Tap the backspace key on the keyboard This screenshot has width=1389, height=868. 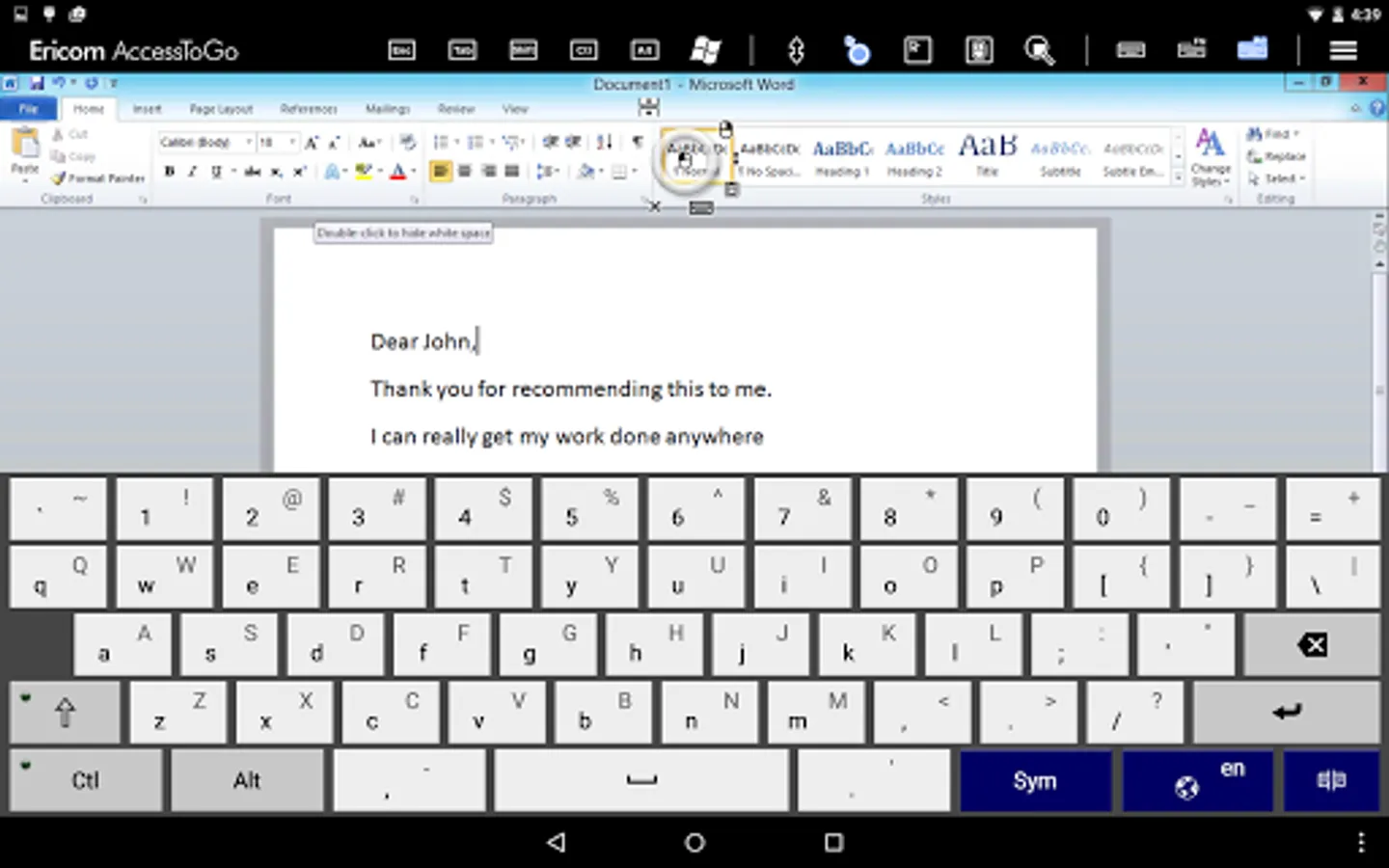[x=1312, y=644]
